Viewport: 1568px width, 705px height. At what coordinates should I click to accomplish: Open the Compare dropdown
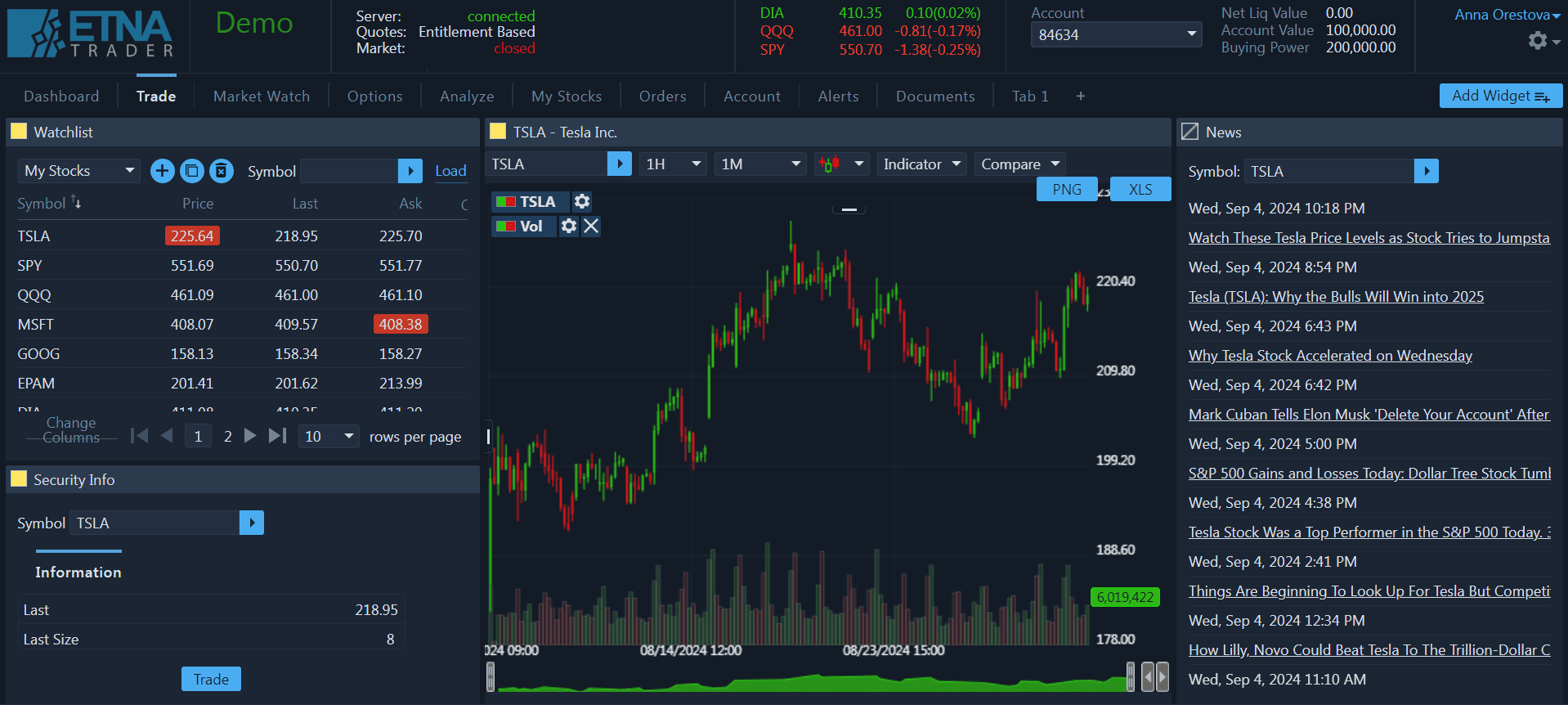coord(1020,164)
